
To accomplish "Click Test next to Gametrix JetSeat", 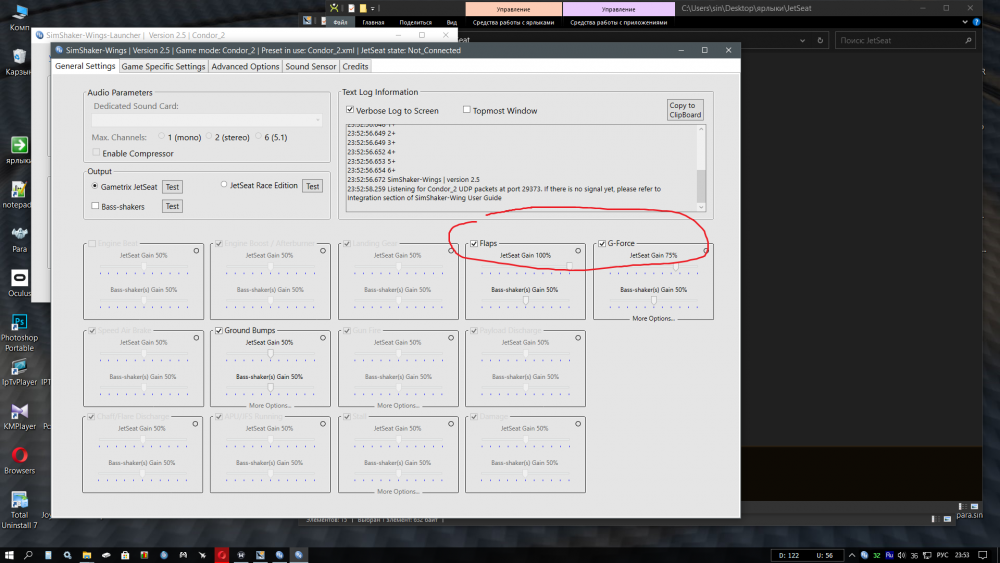I will (x=172, y=187).
